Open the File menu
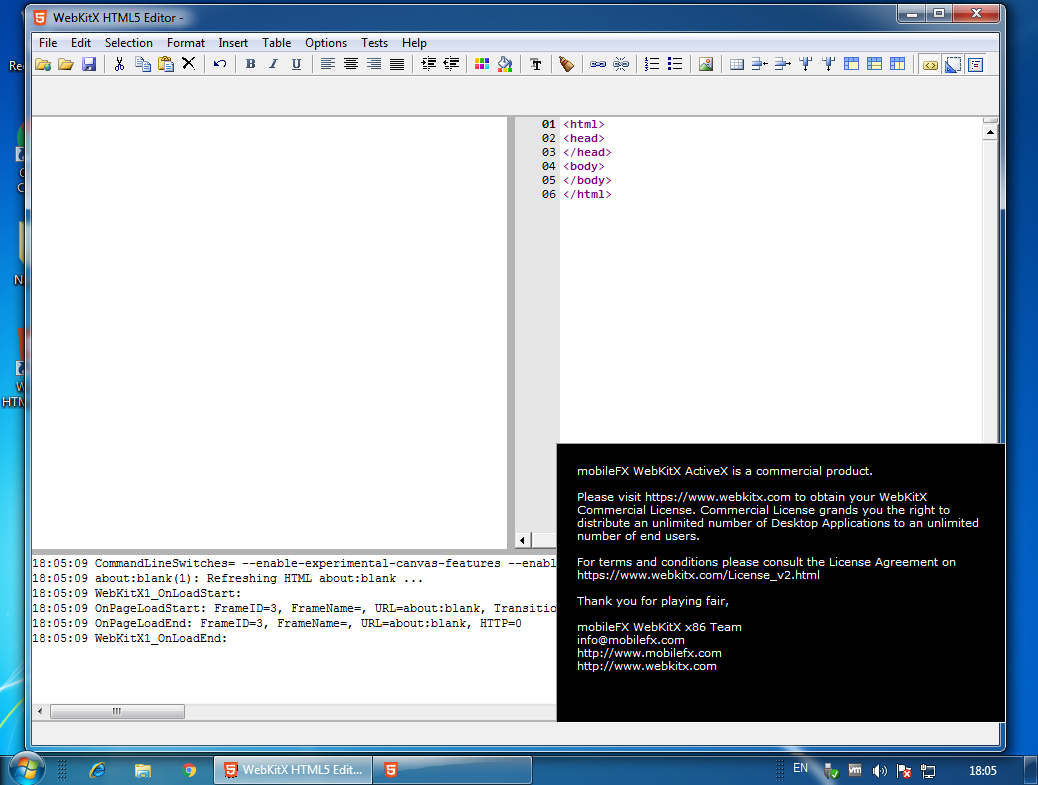Image resolution: width=1038 pixels, height=785 pixels. tap(48, 42)
